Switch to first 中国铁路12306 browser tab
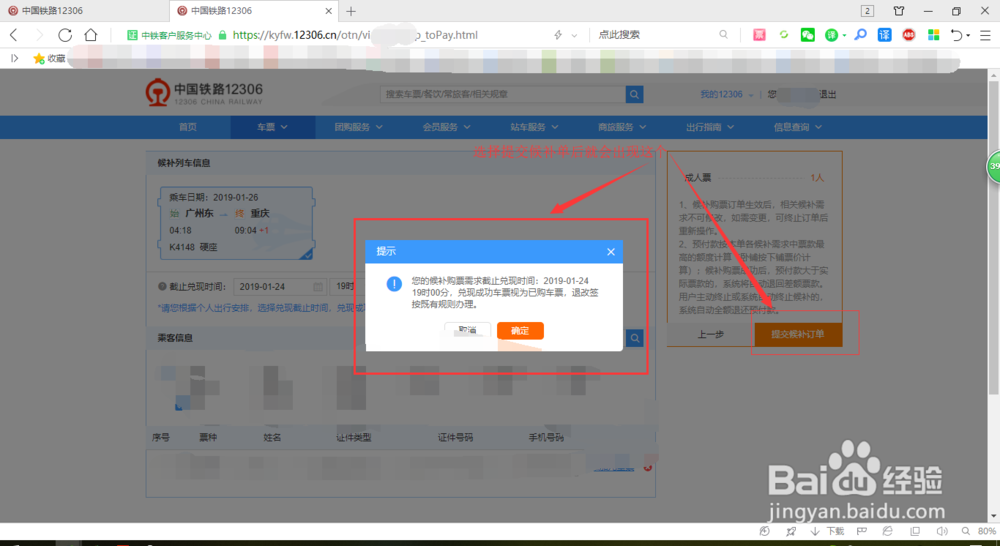This screenshot has width=1000, height=546. coord(84,11)
